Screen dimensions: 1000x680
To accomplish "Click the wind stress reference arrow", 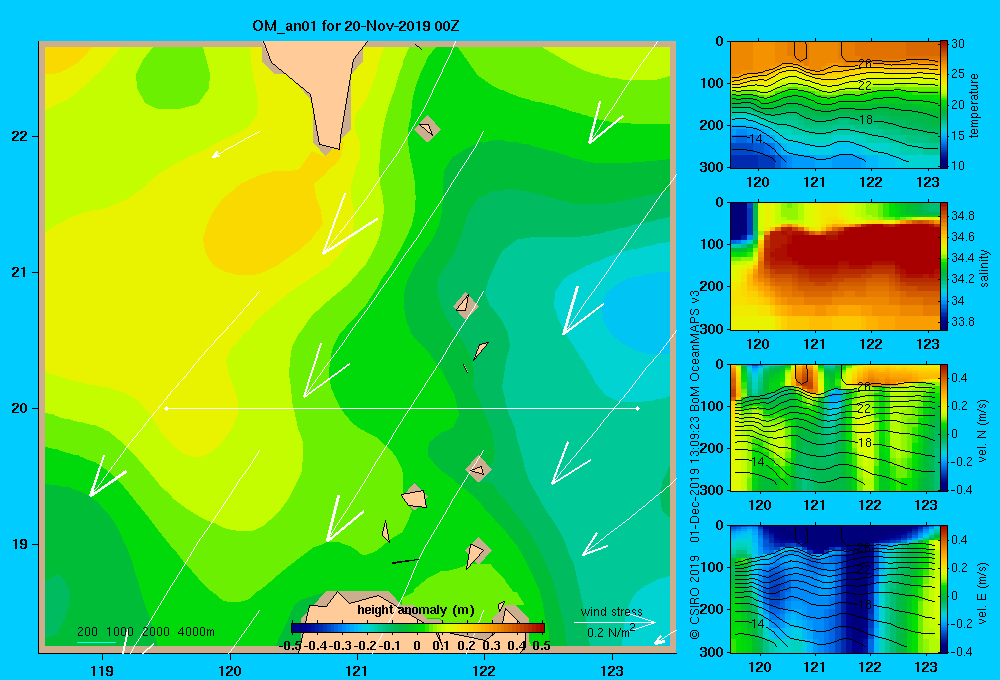I will pyautogui.click(x=614, y=622).
